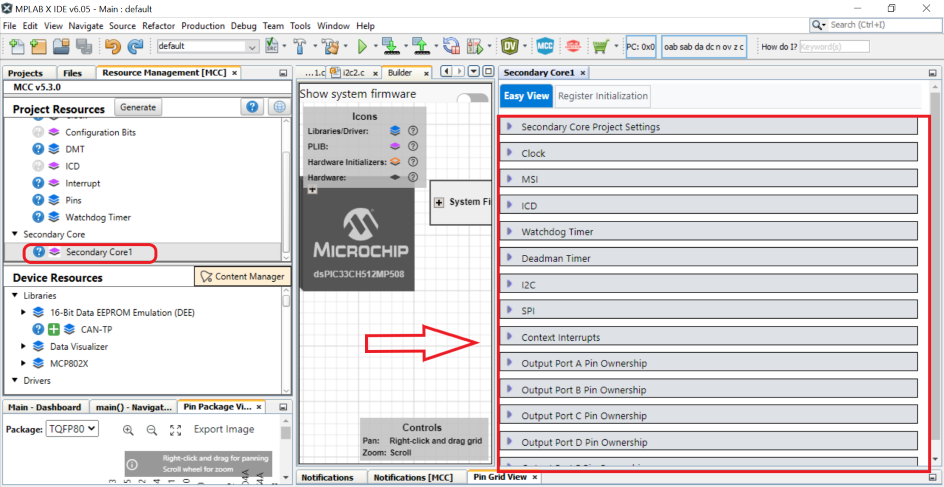Open the Tools menu

(300, 26)
